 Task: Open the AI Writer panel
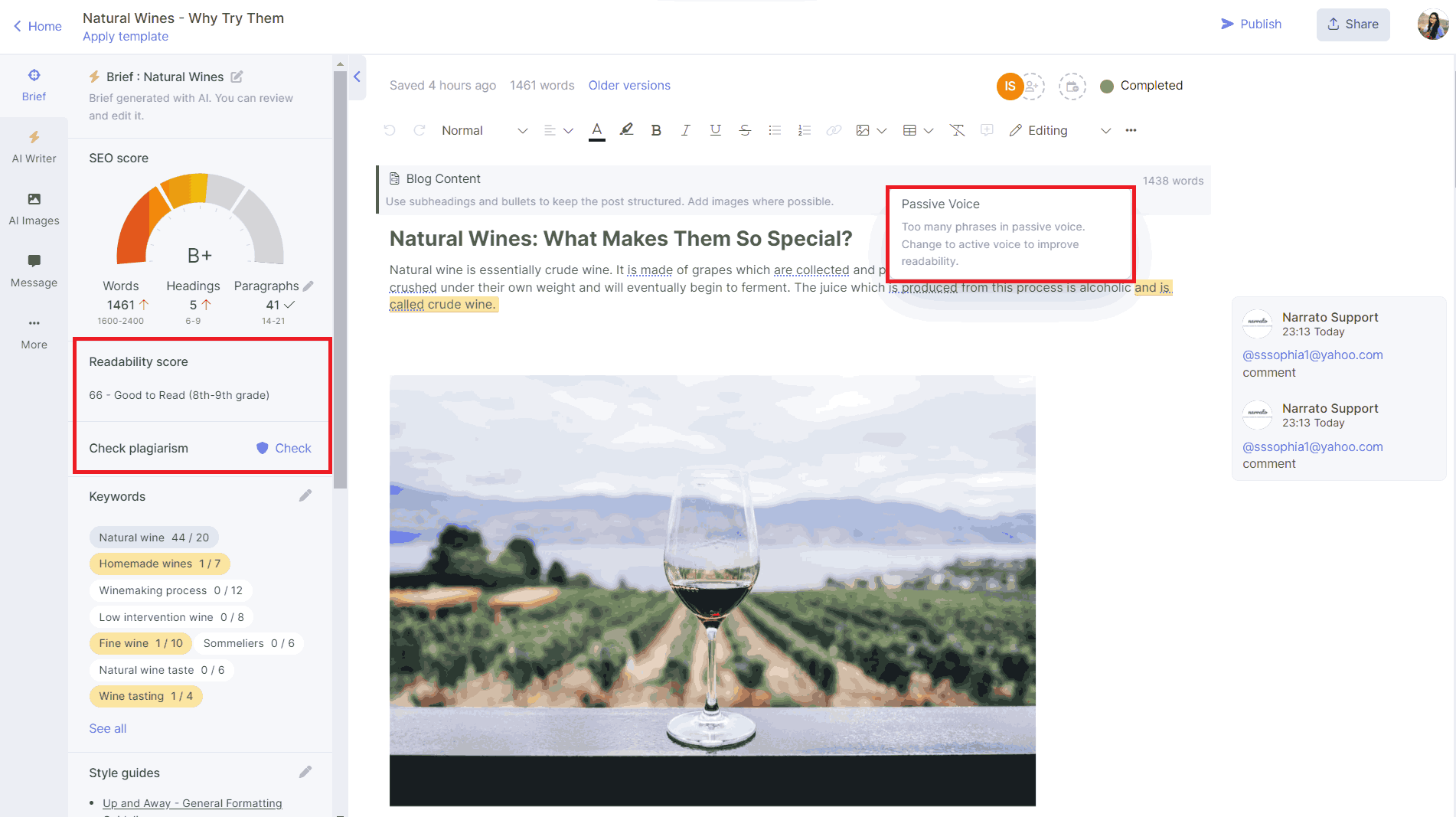coord(34,147)
